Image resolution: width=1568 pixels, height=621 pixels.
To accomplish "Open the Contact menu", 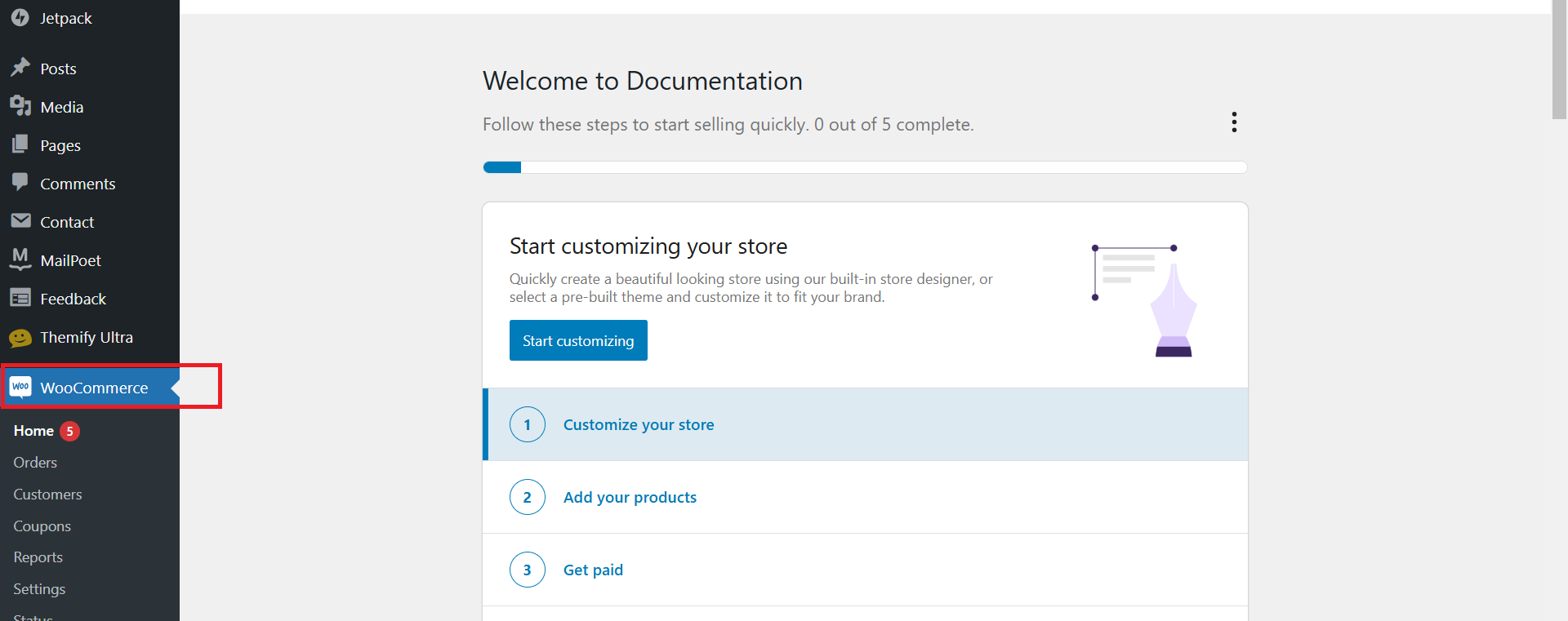I will click(x=67, y=222).
